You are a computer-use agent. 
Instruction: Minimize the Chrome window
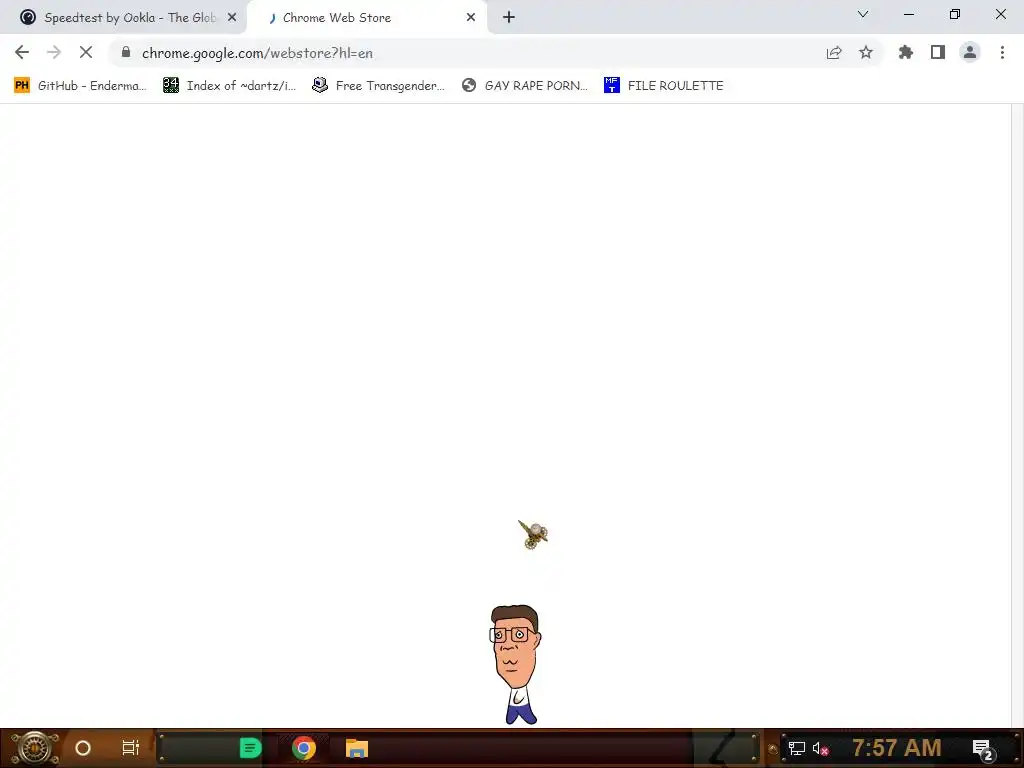point(909,14)
